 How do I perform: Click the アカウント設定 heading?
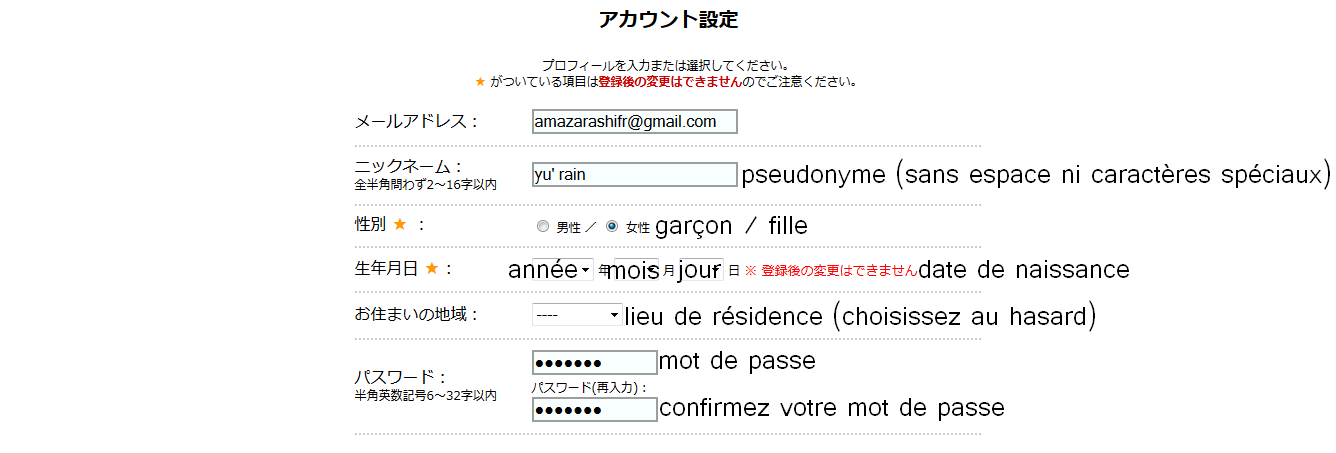point(668,19)
